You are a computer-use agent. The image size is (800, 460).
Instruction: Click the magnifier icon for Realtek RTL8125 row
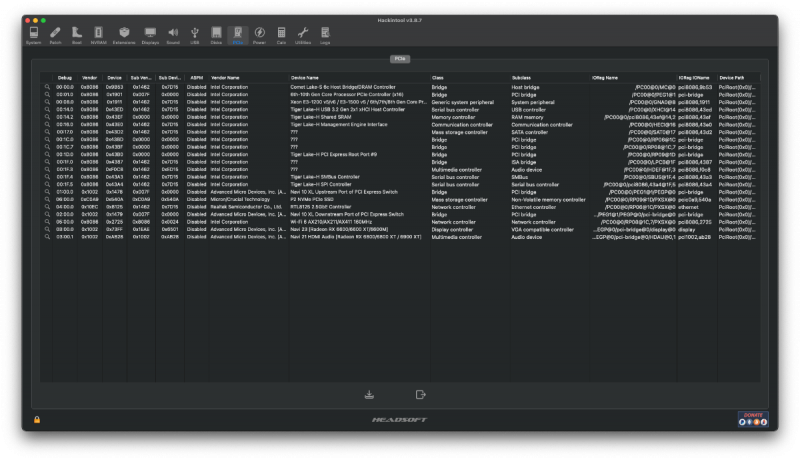(46, 207)
